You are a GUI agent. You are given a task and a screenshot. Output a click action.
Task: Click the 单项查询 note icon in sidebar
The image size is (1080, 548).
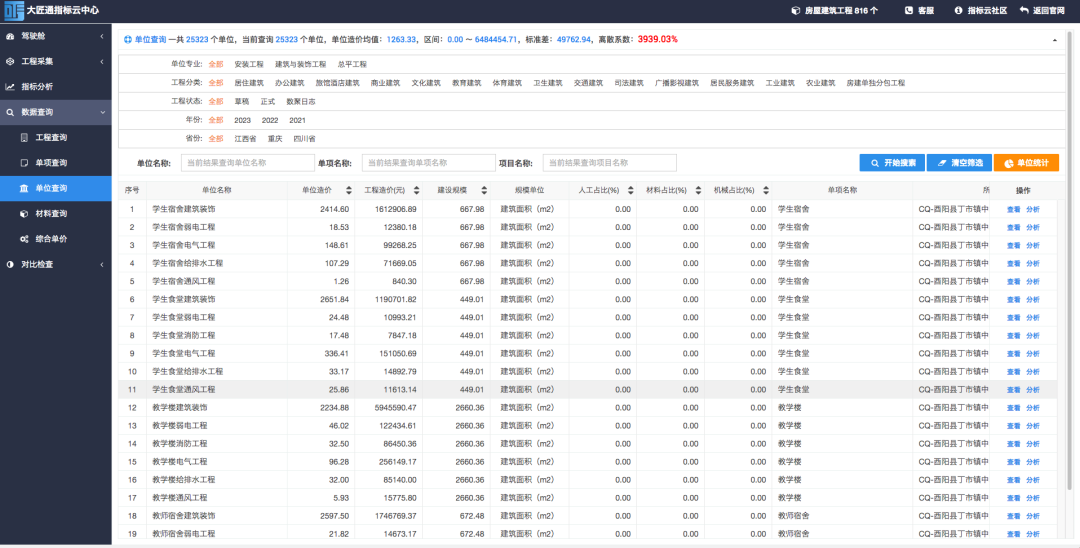24,163
